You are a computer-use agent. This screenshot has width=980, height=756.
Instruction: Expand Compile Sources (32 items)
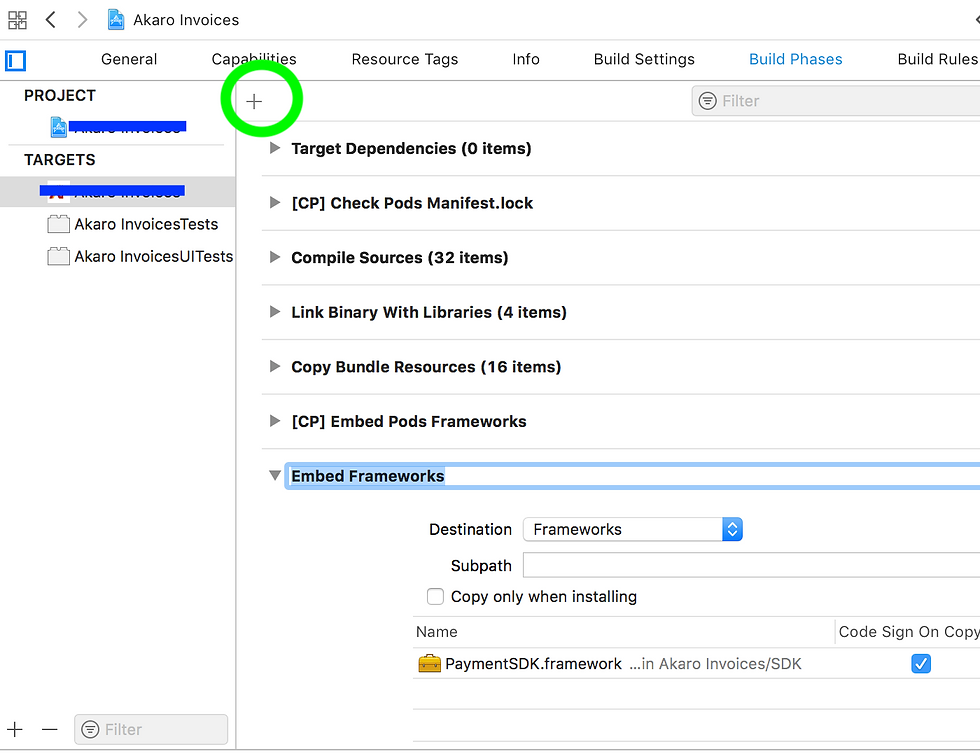pyautogui.click(x=274, y=257)
